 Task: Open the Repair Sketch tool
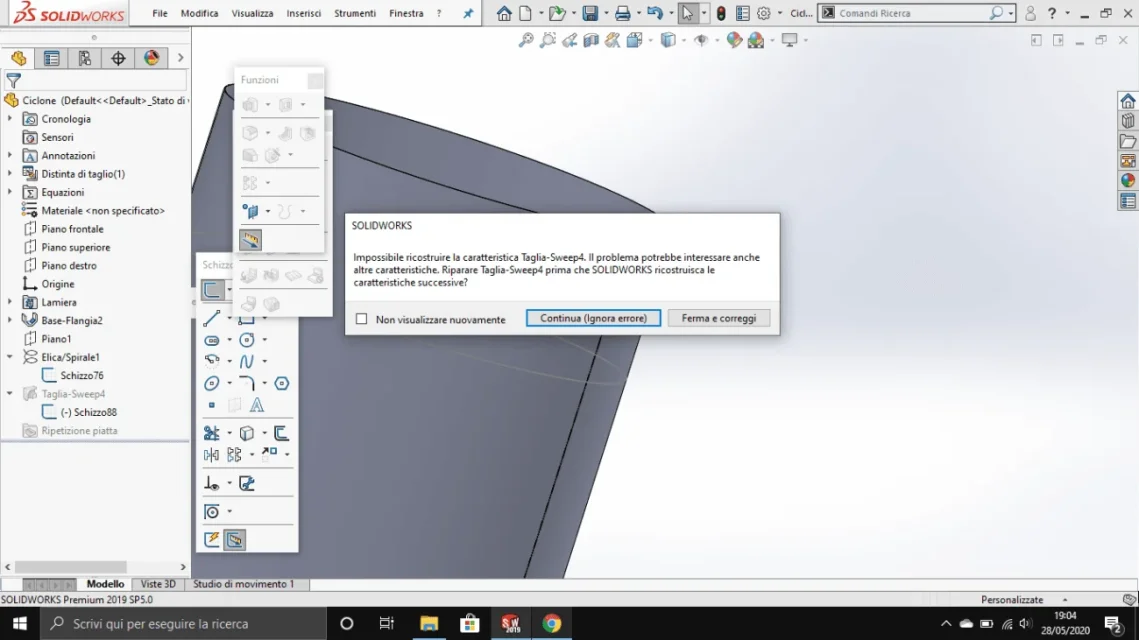(x=246, y=483)
